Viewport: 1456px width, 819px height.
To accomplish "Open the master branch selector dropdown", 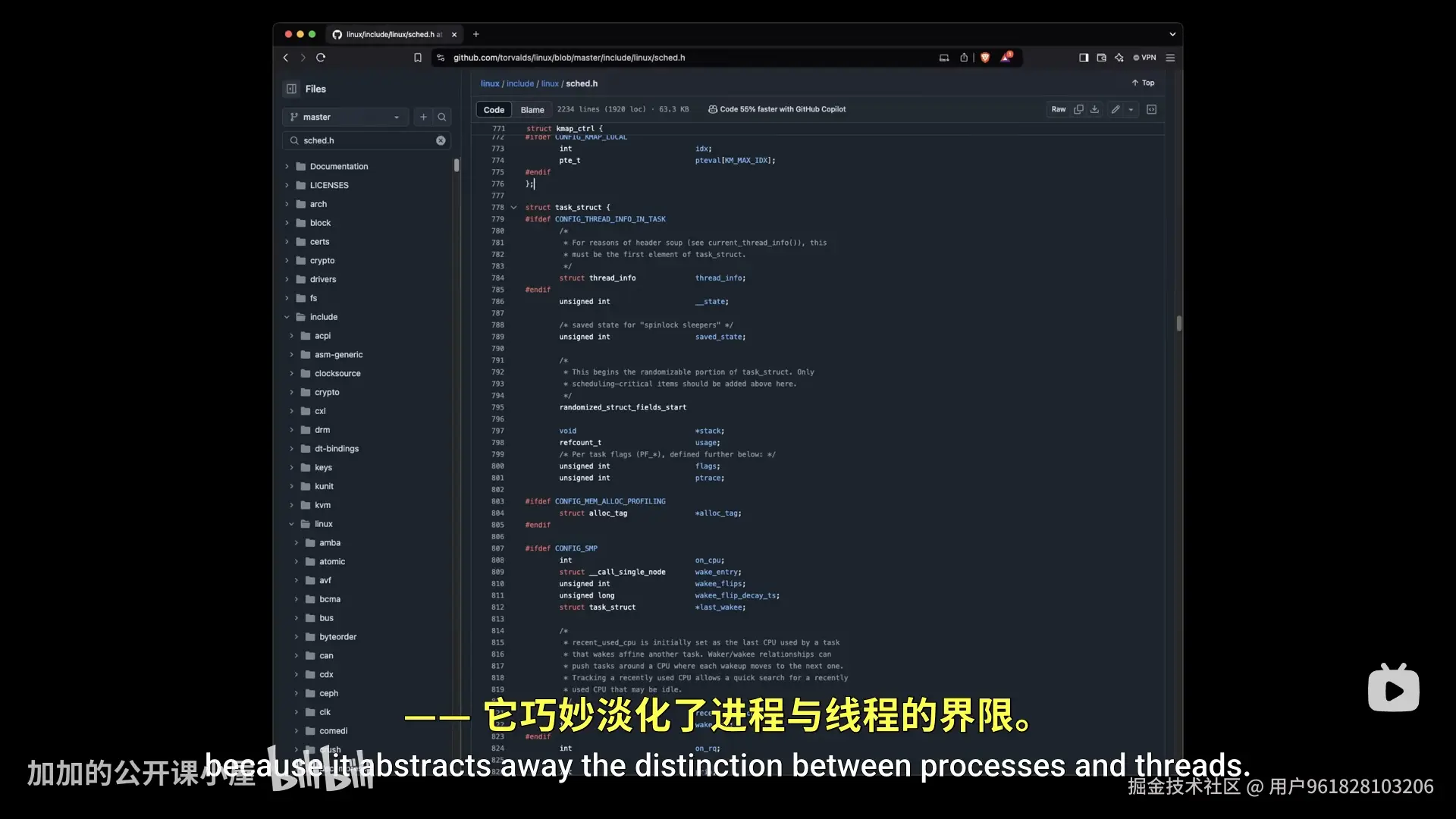I will tap(345, 117).
